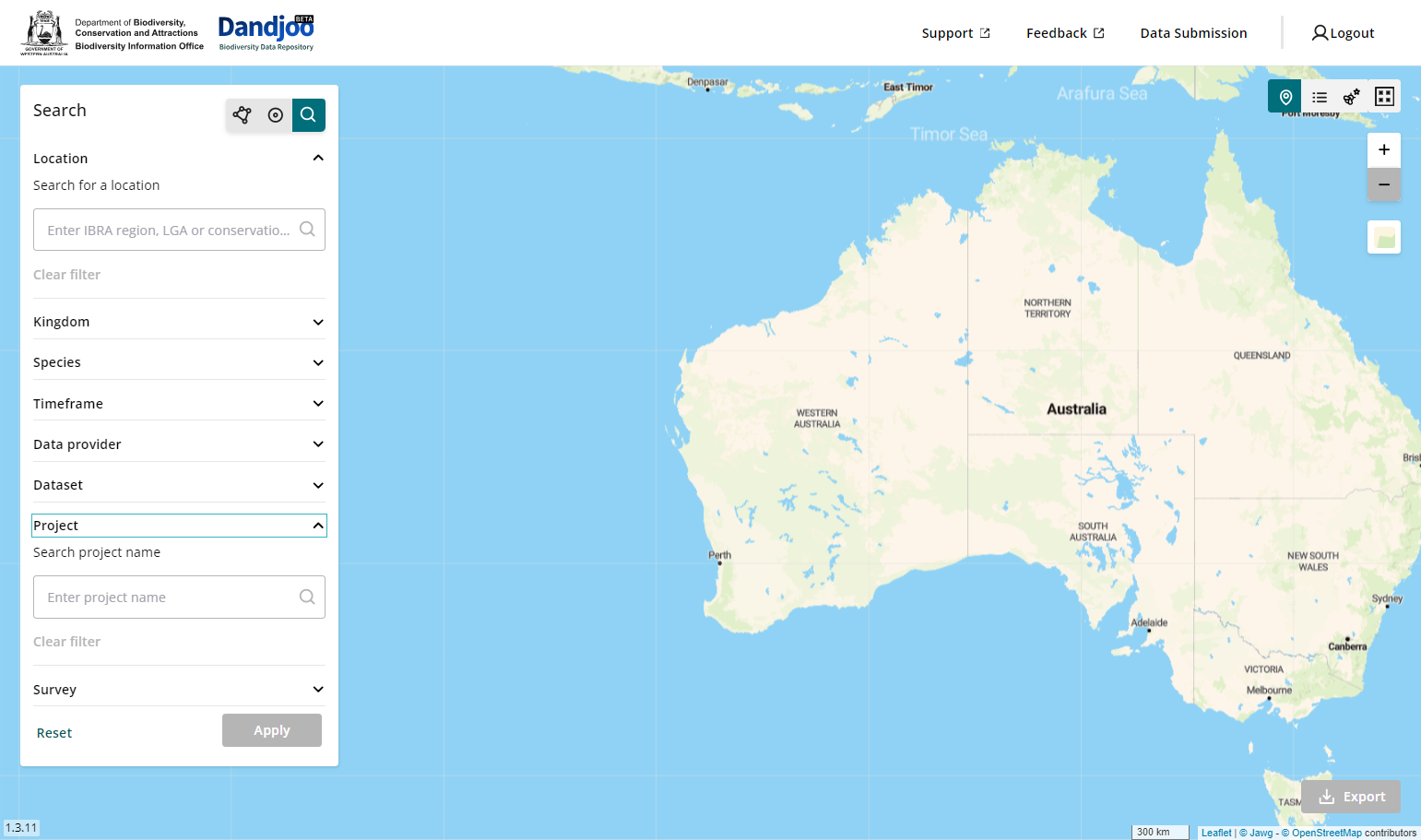
Task: Click Export button
Action: click(1351, 797)
